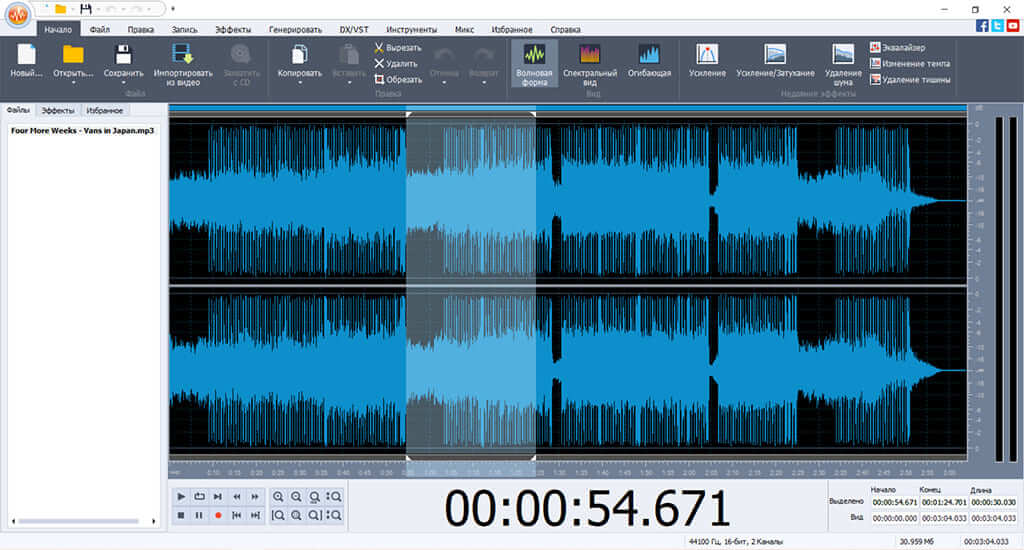Open the Правка ribbon tab
1024x550 pixels.
point(140,29)
